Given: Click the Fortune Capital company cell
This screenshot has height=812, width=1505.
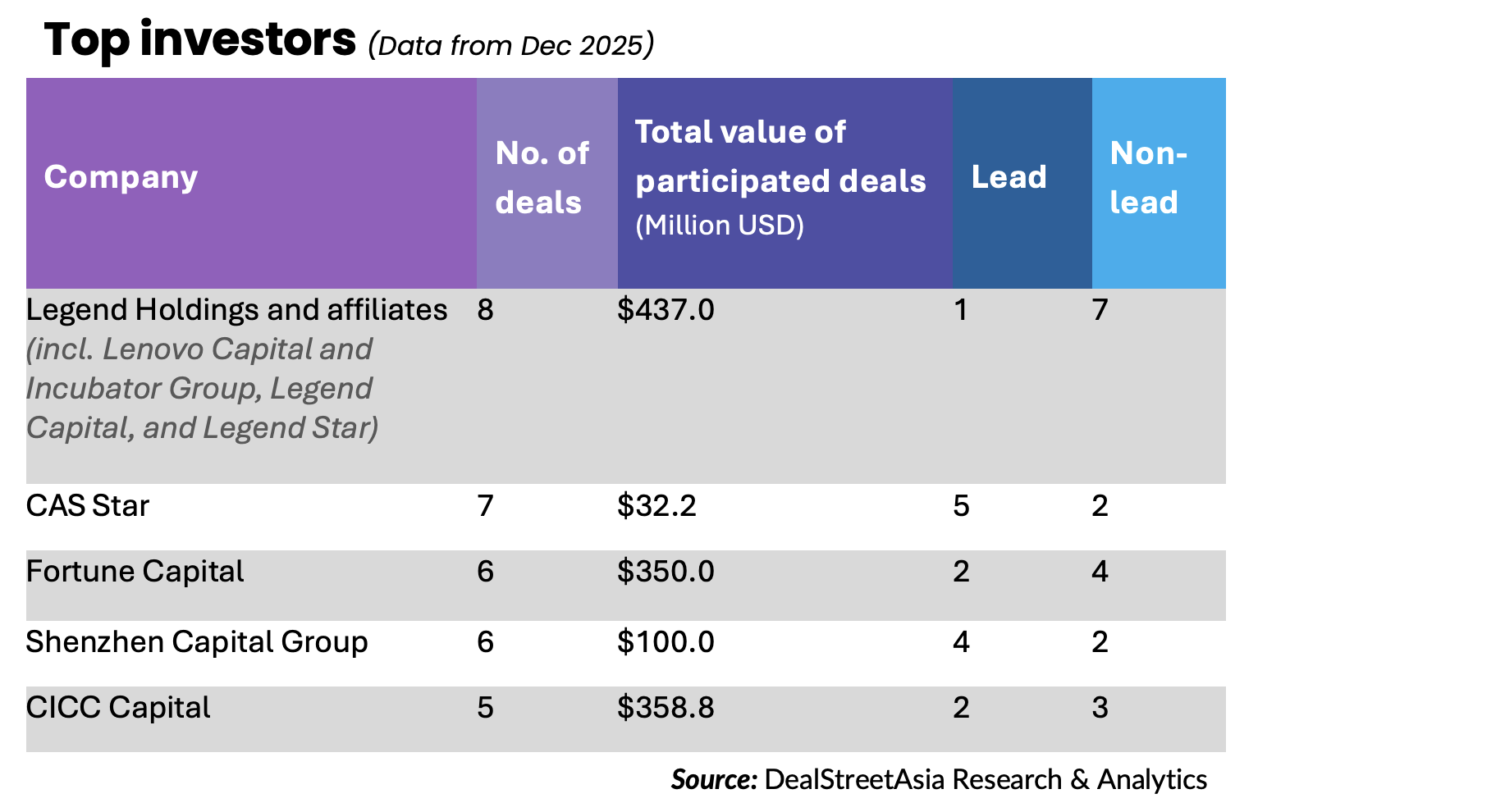Looking at the screenshot, I should [135, 572].
